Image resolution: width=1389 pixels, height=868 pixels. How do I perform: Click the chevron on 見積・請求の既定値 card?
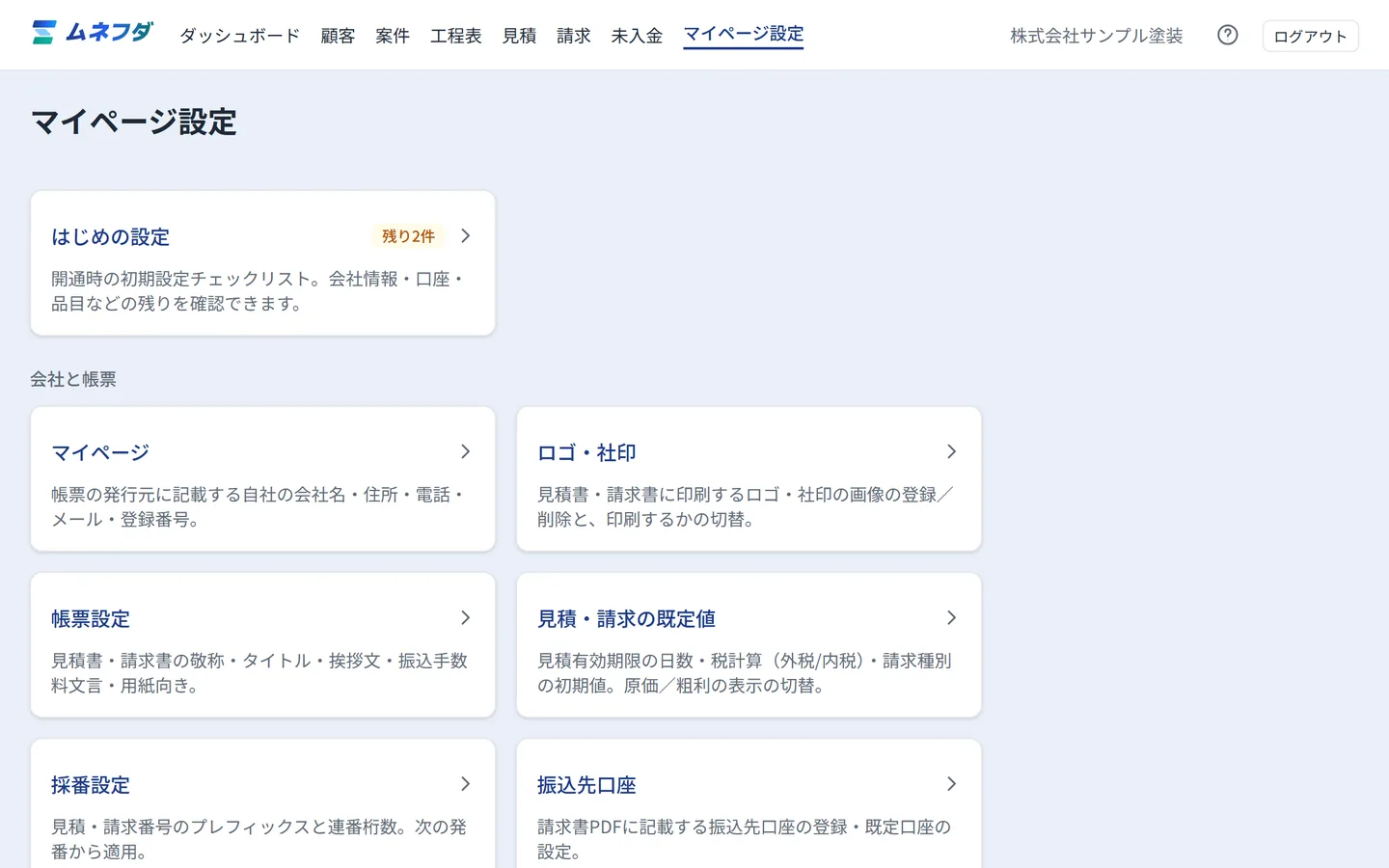(x=952, y=617)
